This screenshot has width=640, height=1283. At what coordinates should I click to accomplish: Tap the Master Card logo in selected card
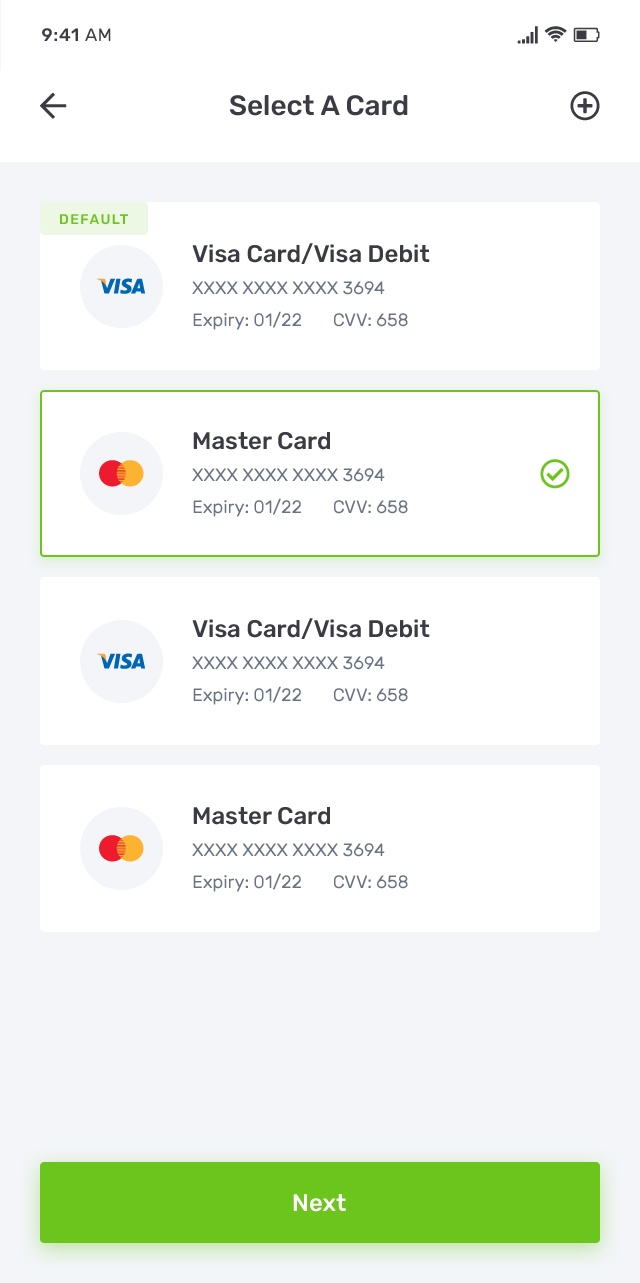(x=121, y=473)
